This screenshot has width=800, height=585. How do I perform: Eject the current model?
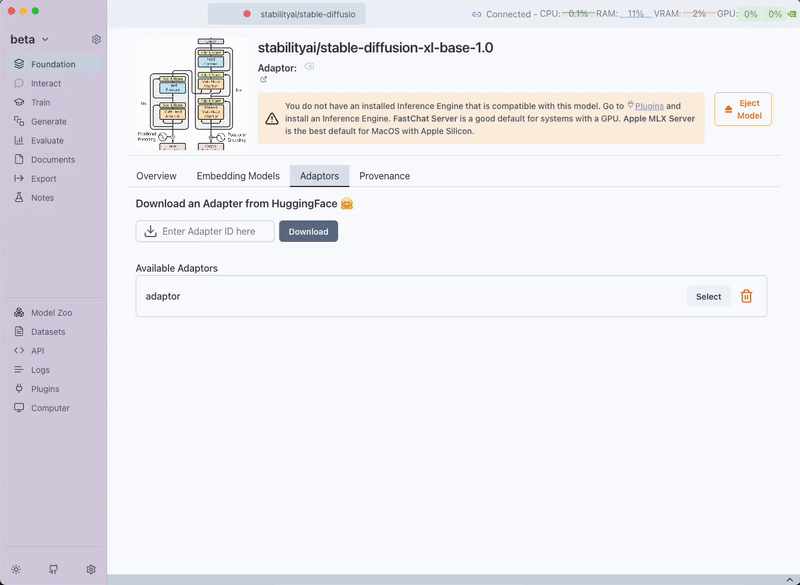743,109
